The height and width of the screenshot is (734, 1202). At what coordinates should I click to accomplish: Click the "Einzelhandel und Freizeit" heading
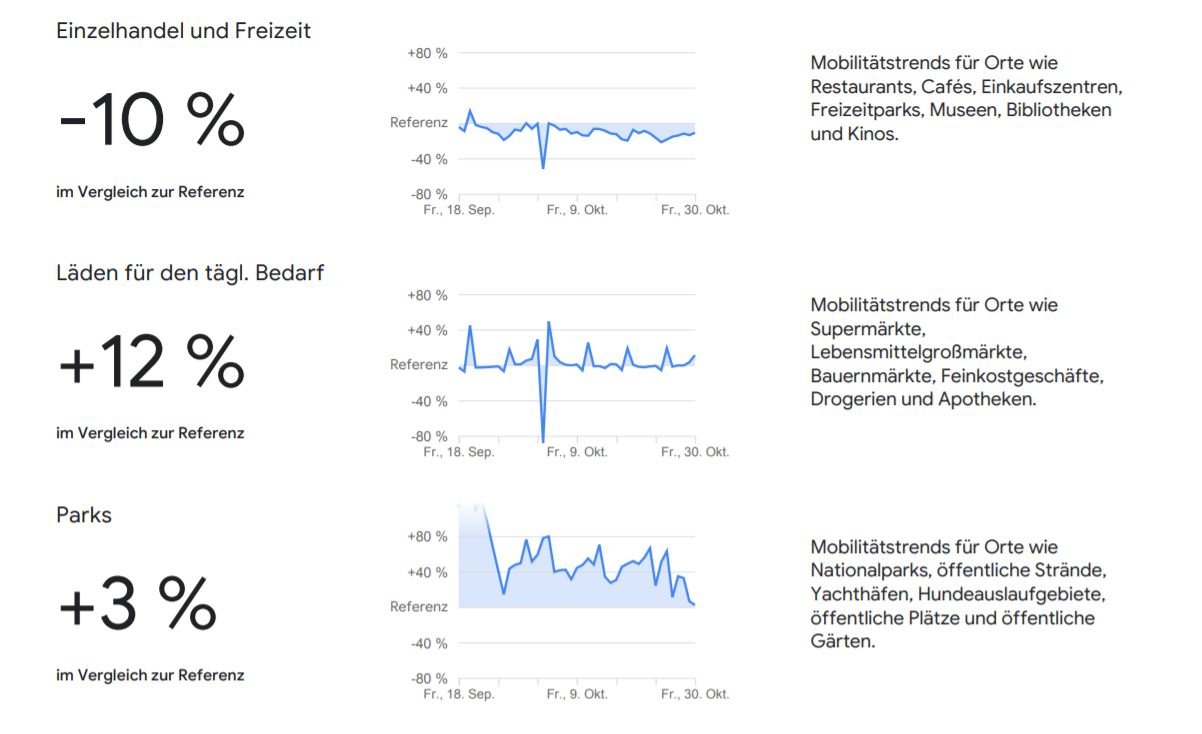(183, 31)
